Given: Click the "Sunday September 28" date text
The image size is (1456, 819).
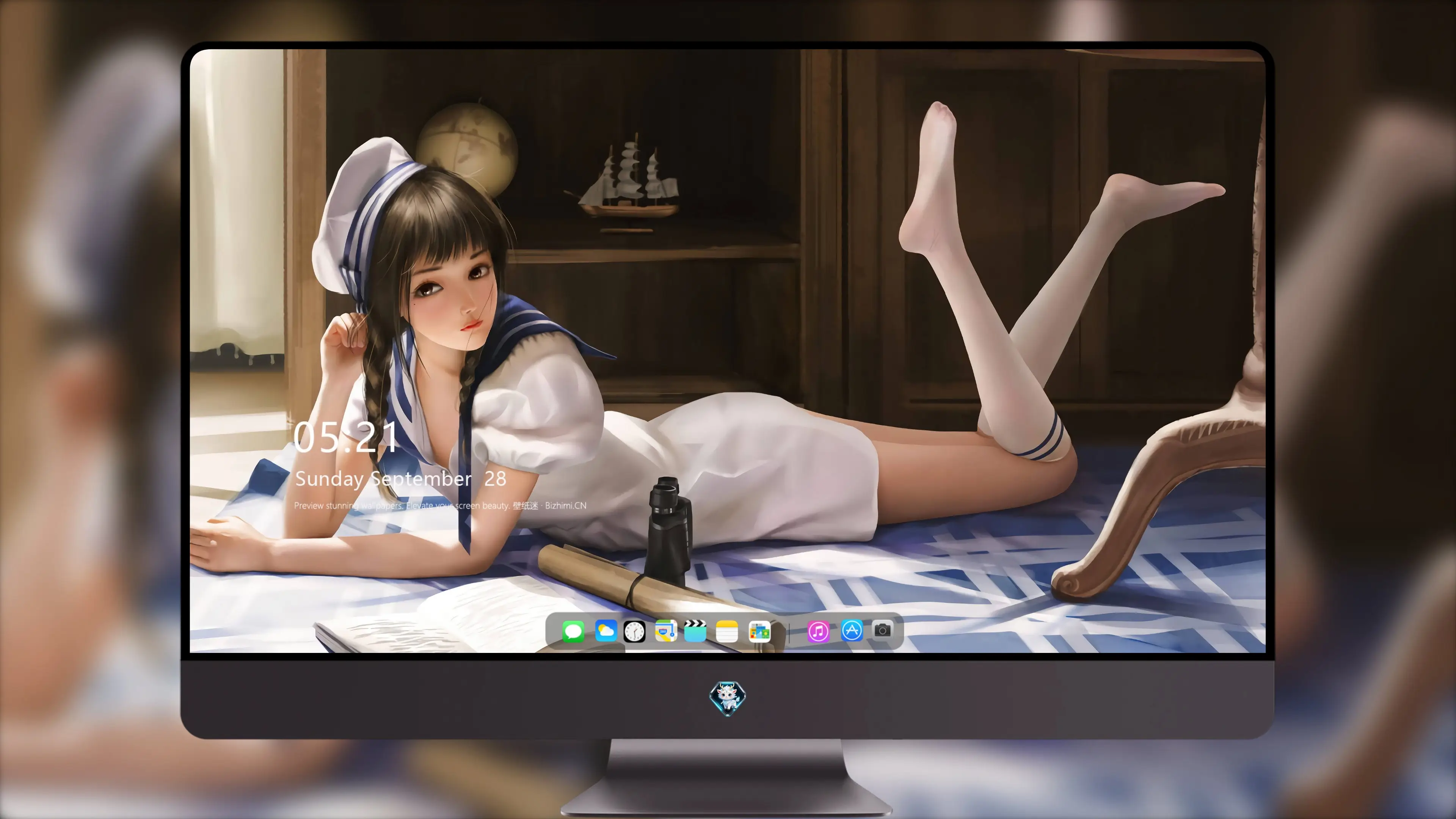Looking at the screenshot, I should click(x=401, y=479).
